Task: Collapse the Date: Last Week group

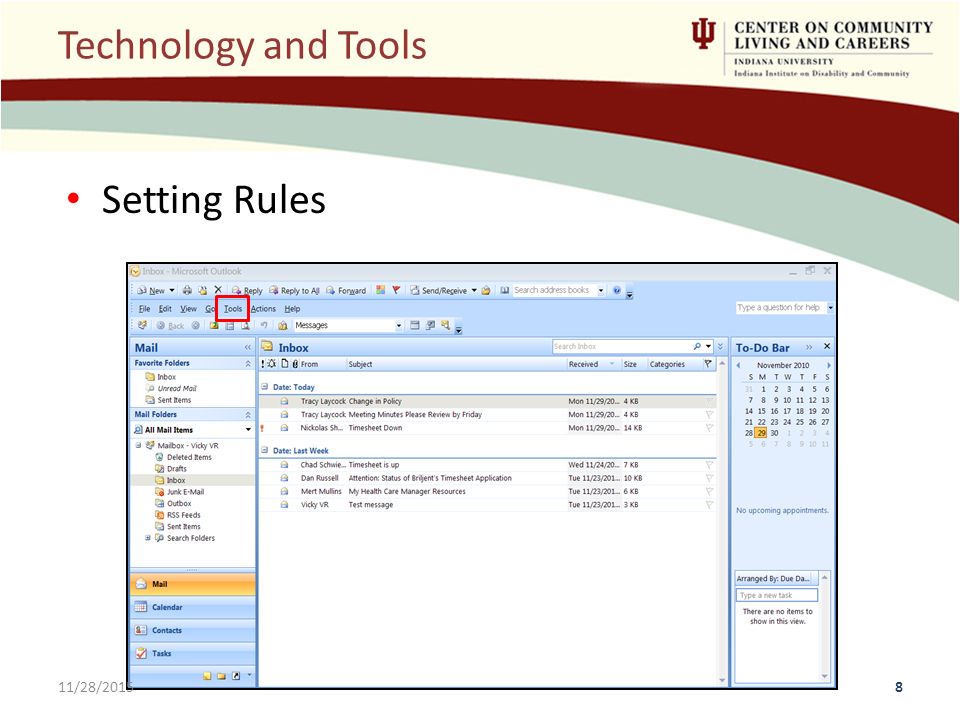Action: 264,450
